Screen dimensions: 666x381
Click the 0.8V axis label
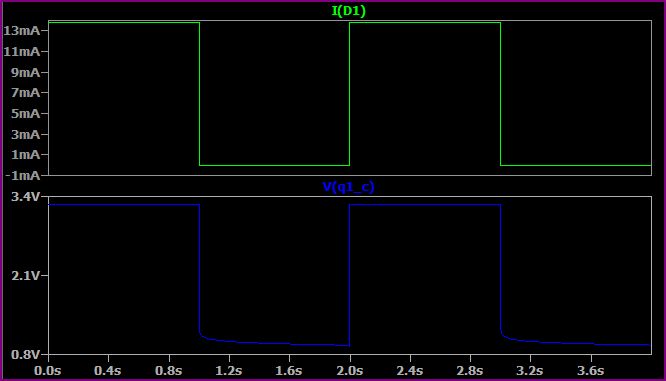click(x=25, y=354)
